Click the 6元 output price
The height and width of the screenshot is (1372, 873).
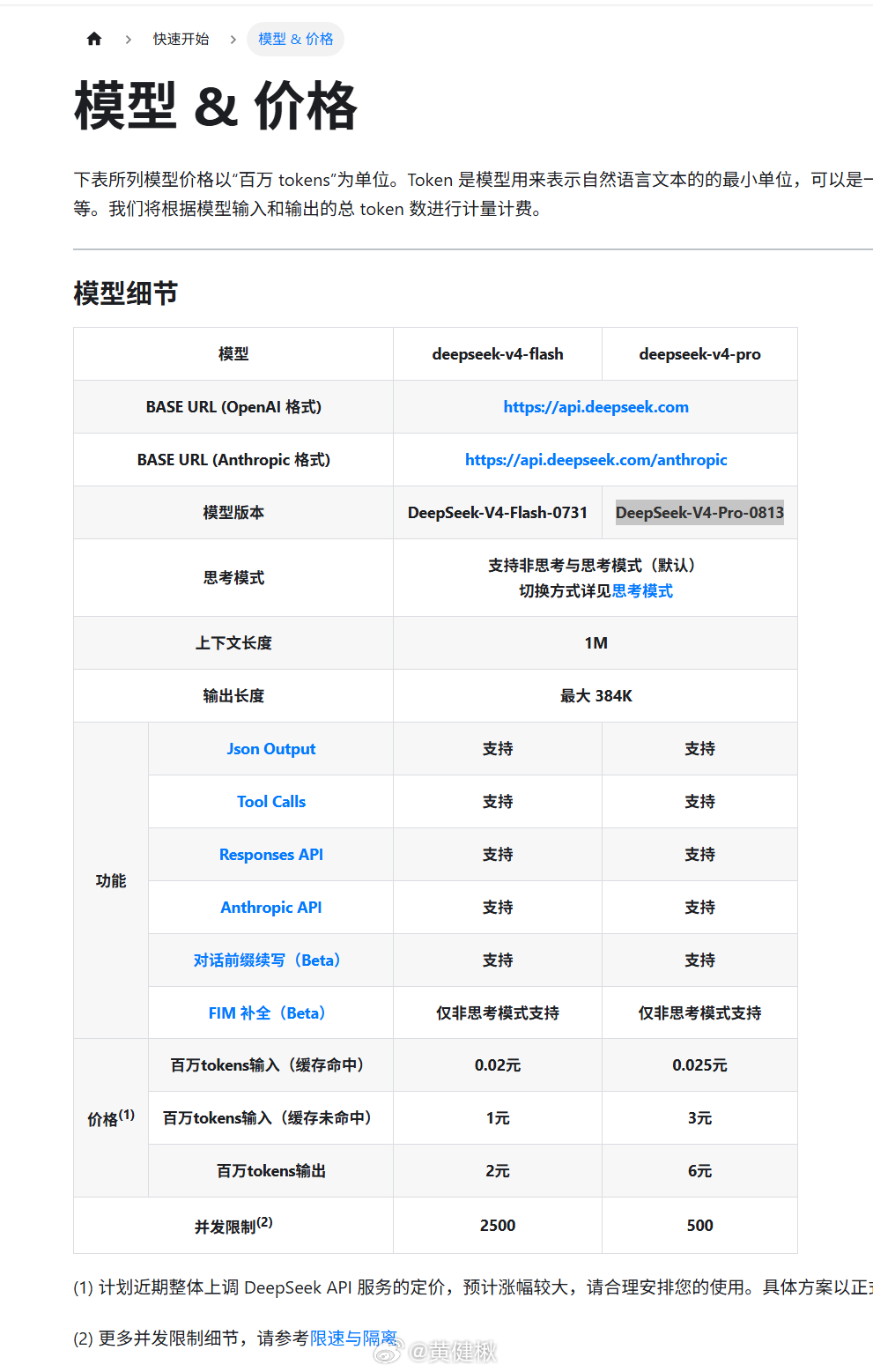[699, 1171]
